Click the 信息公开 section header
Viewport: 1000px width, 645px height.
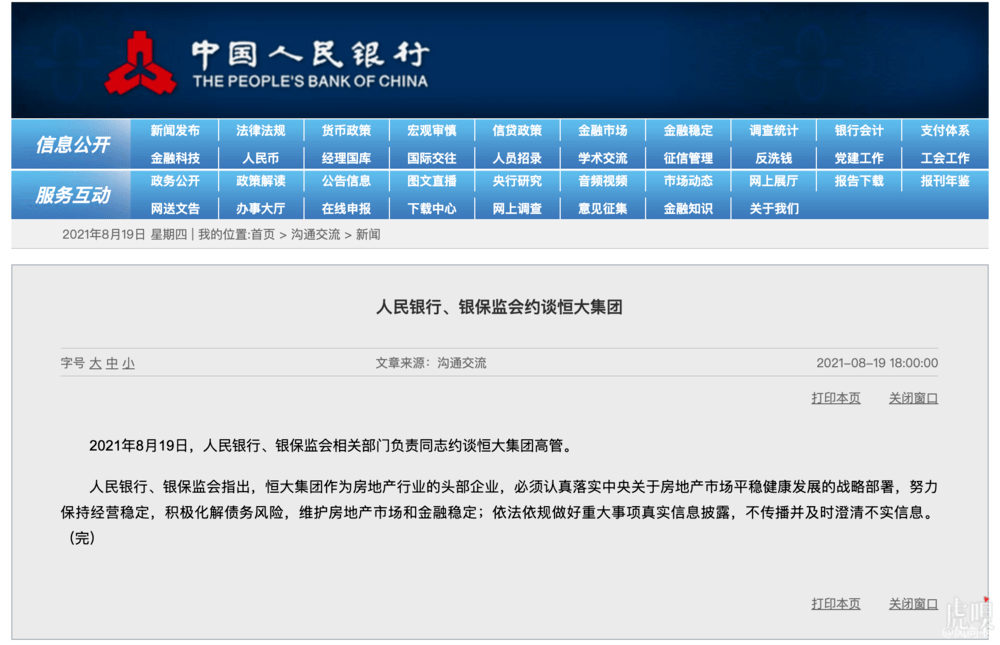point(73,145)
